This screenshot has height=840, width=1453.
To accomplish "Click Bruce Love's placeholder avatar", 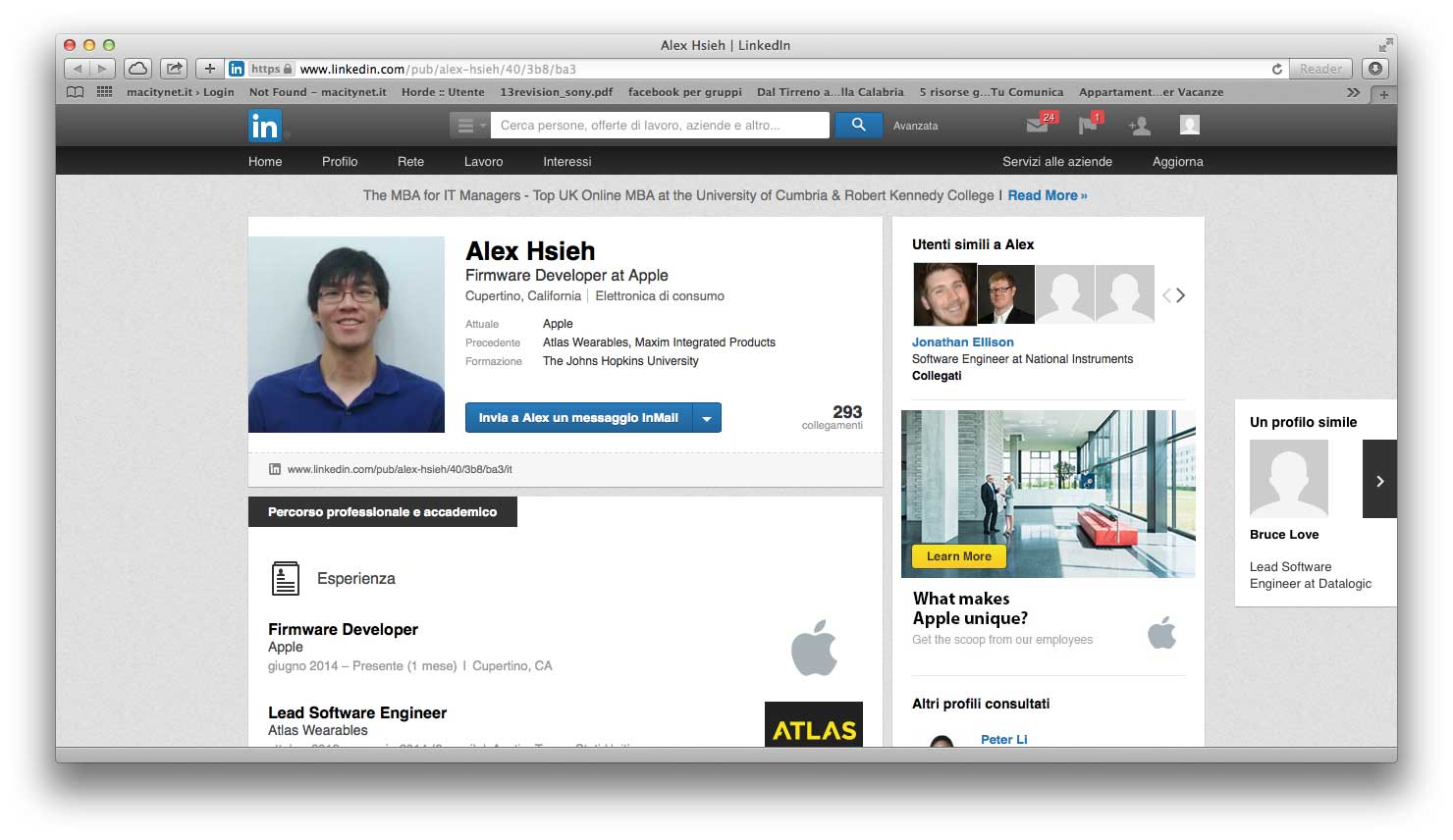I will [x=1289, y=479].
